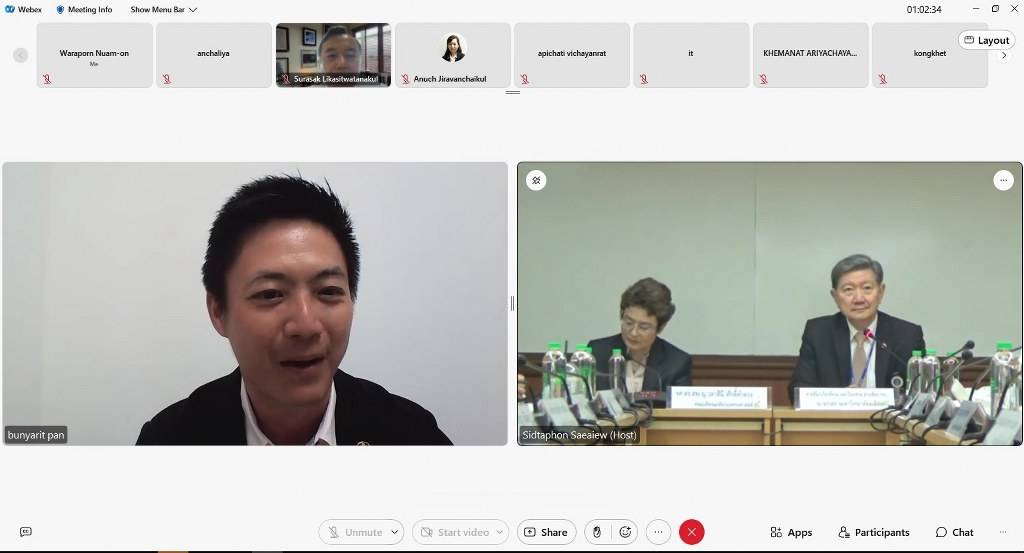
Task: Click muted mic icon on apichati vichayanrat
Action: tap(524, 79)
